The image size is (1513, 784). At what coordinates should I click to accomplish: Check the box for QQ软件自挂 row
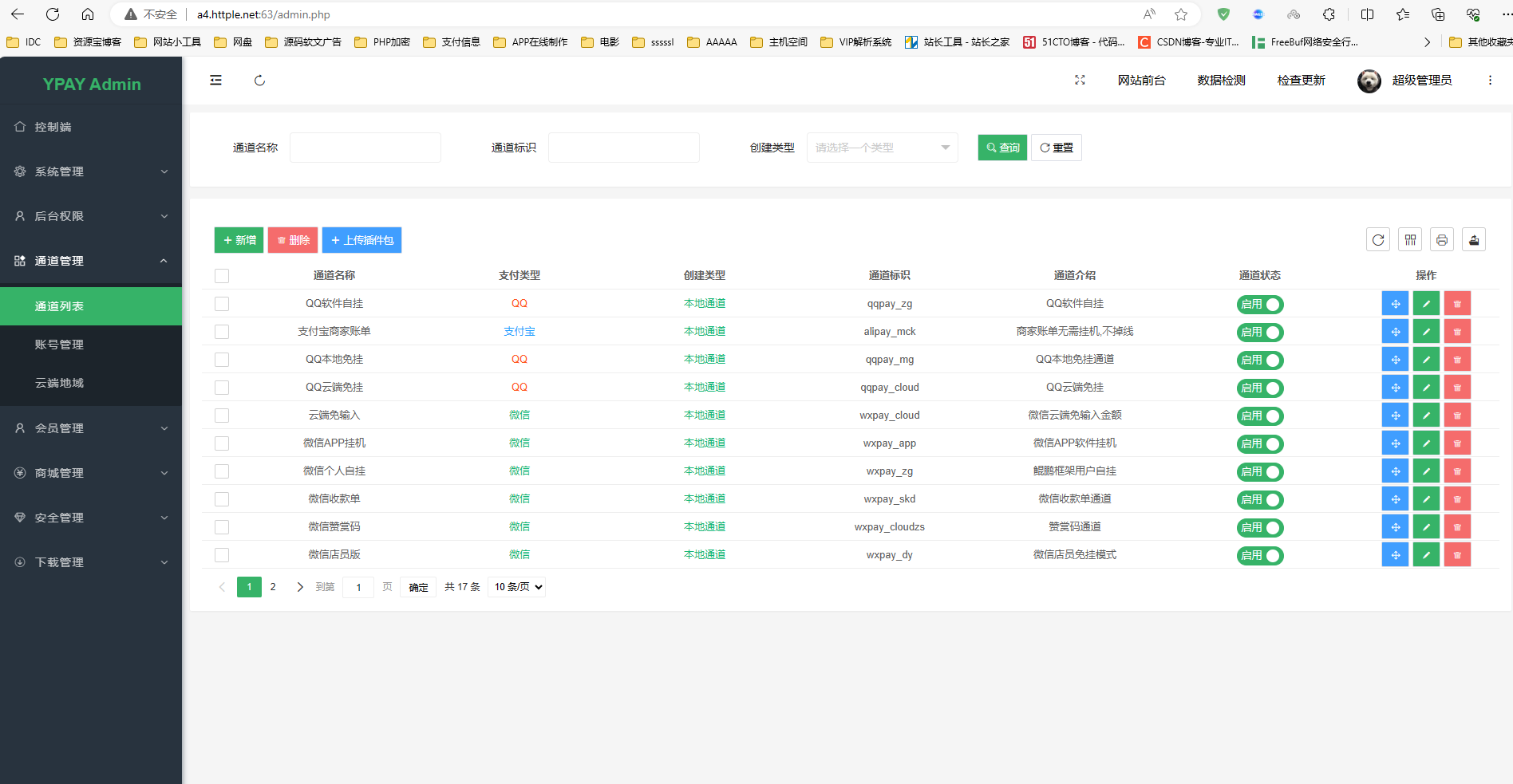point(222,304)
